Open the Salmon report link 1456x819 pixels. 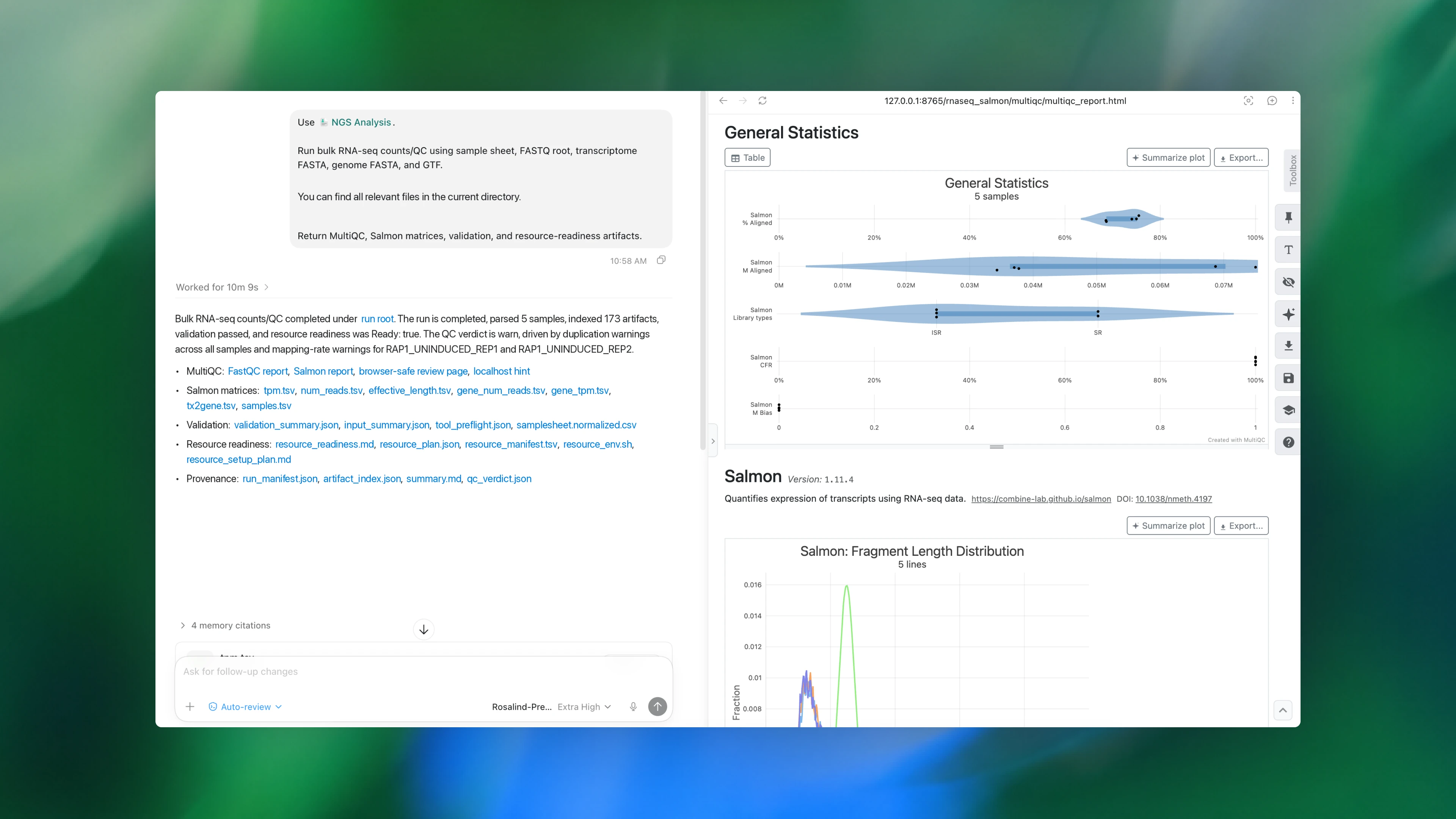tap(323, 371)
